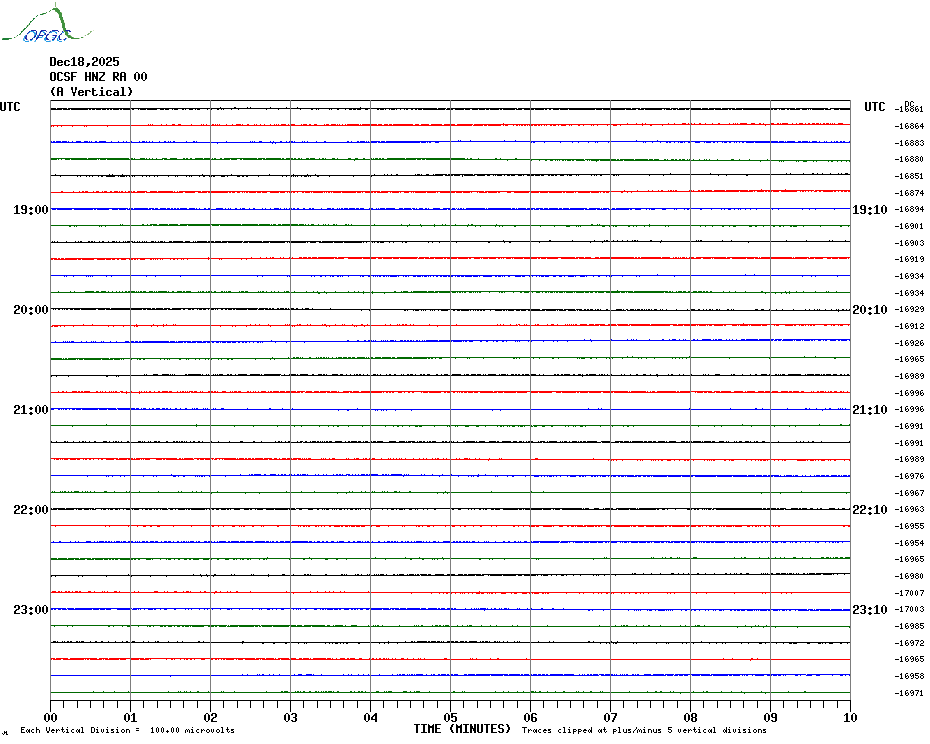The width and height of the screenshot is (930, 744).
Task: Click the 02 minute axis label
Action: pos(211,717)
